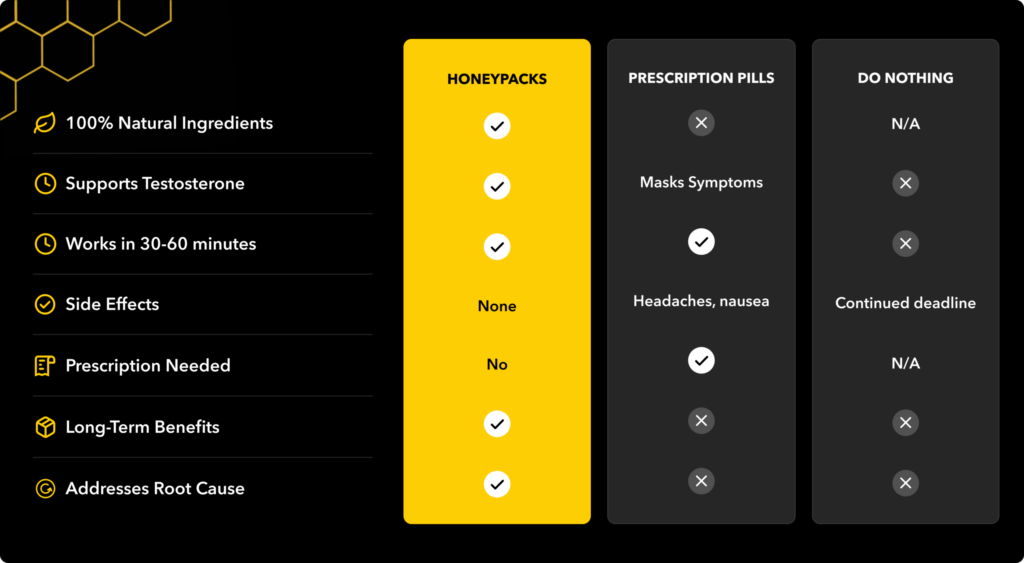Screen dimensions: 1024x563
Task: Click Prescription Pills X for 100% Natural Ingredients
Action: 701,123
